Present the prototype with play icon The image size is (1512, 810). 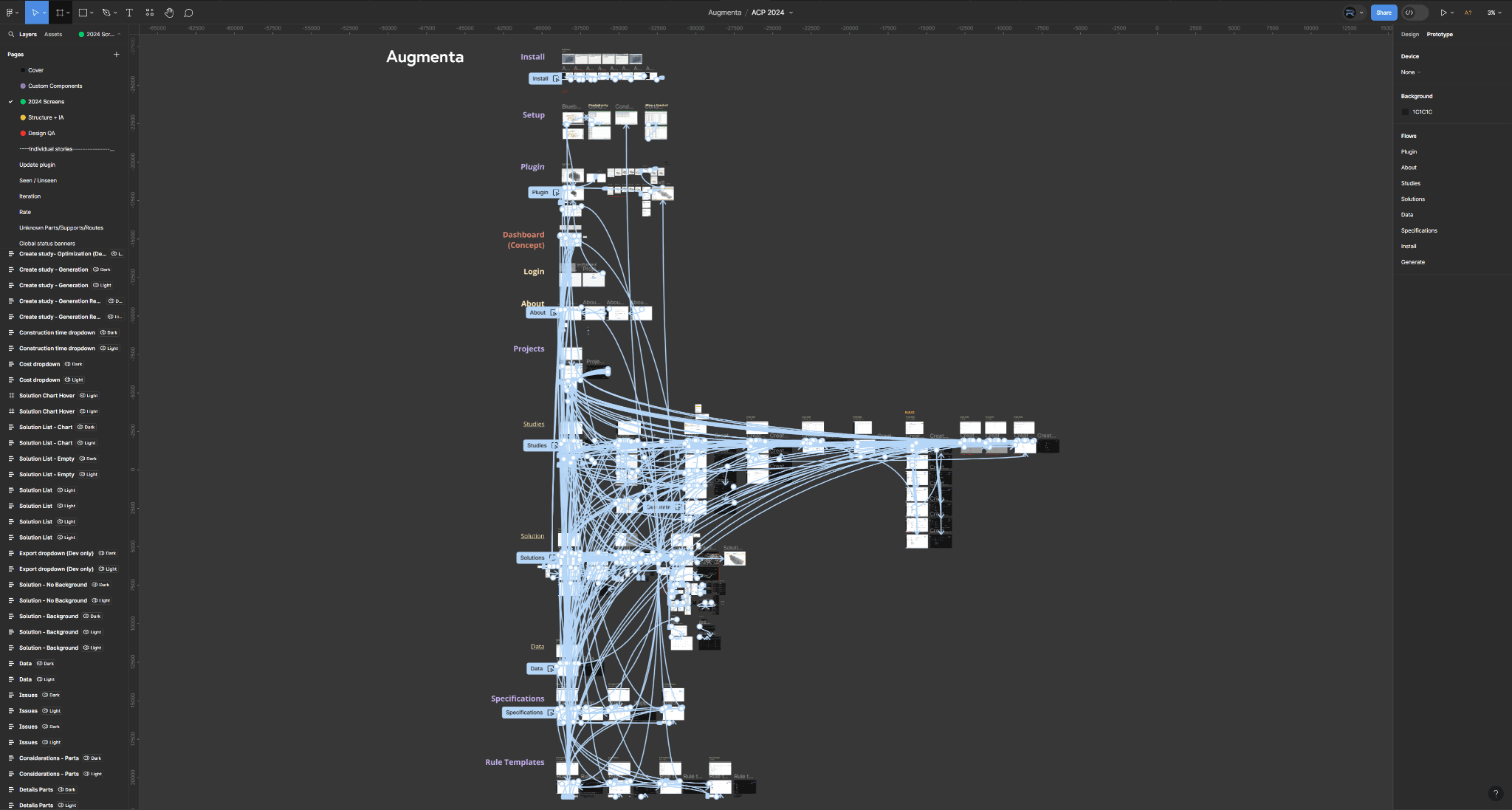1443,13
